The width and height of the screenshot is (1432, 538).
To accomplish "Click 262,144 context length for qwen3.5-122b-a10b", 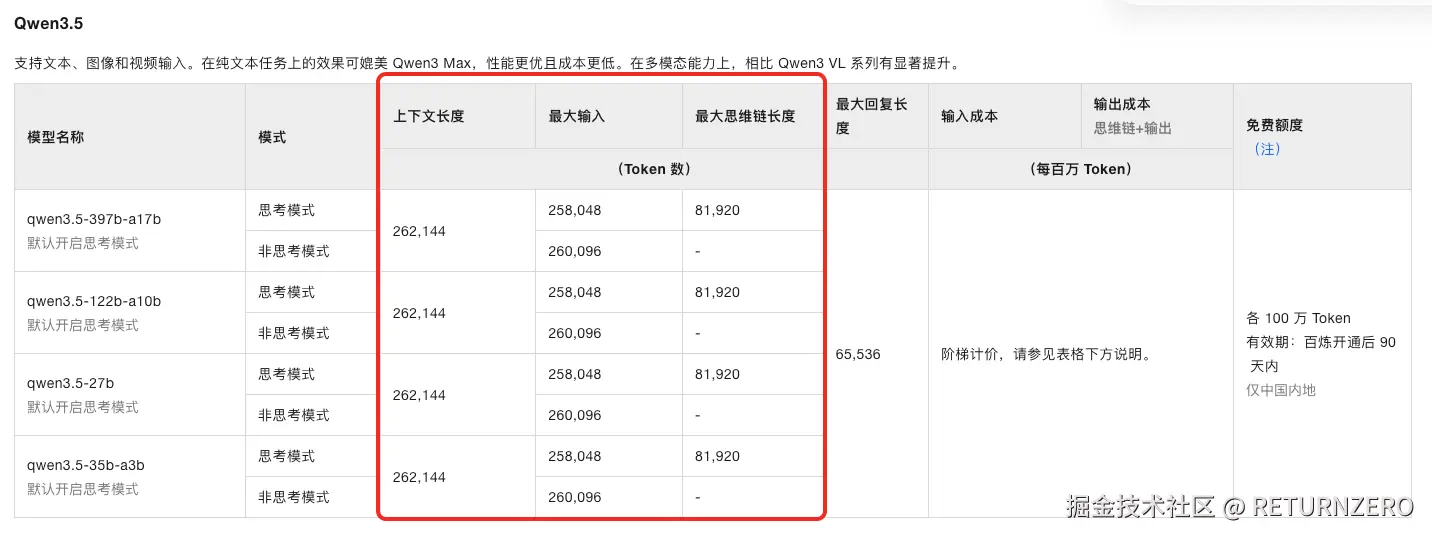I will tap(419, 313).
